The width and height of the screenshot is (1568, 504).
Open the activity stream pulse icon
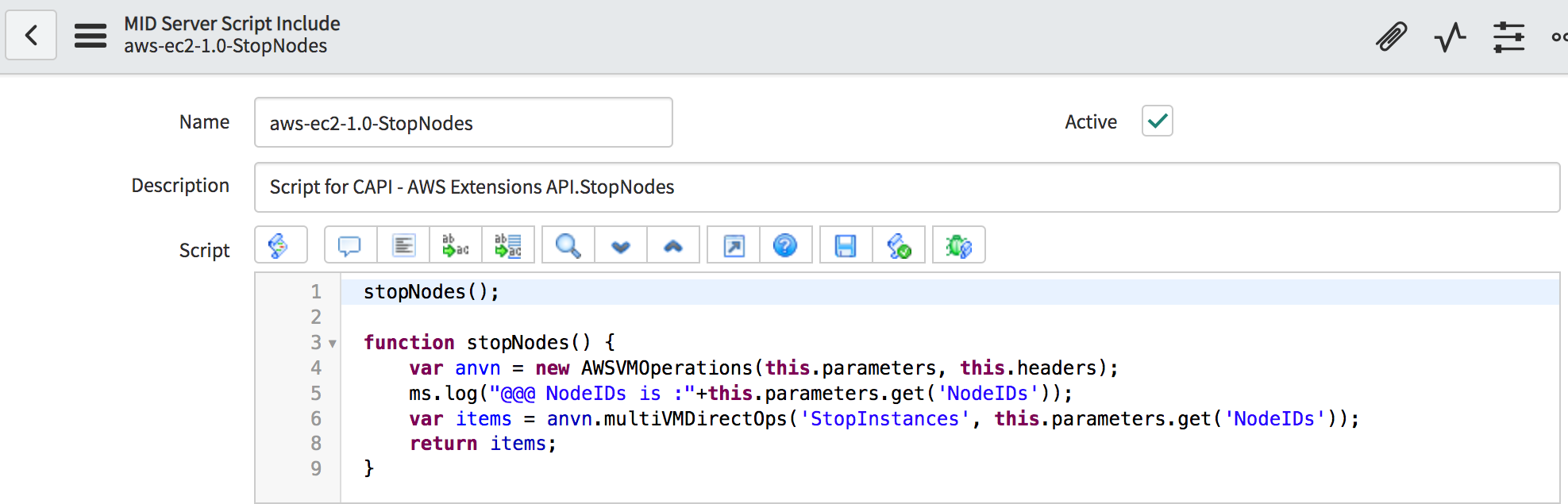pos(1450,37)
